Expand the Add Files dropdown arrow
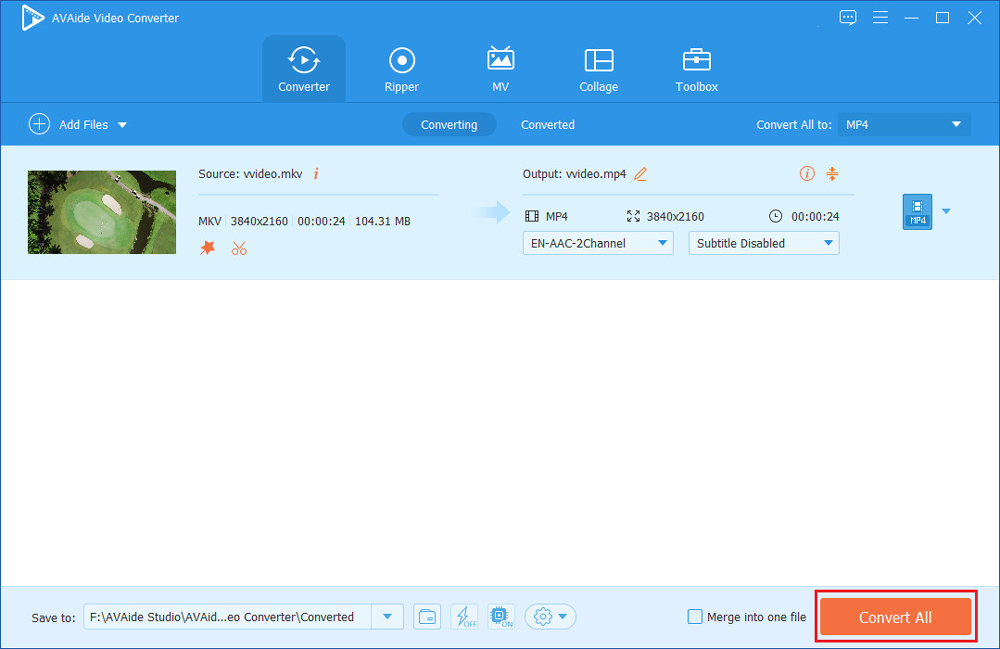The width and height of the screenshot is (1000, 649). click(x=122, y=125)
